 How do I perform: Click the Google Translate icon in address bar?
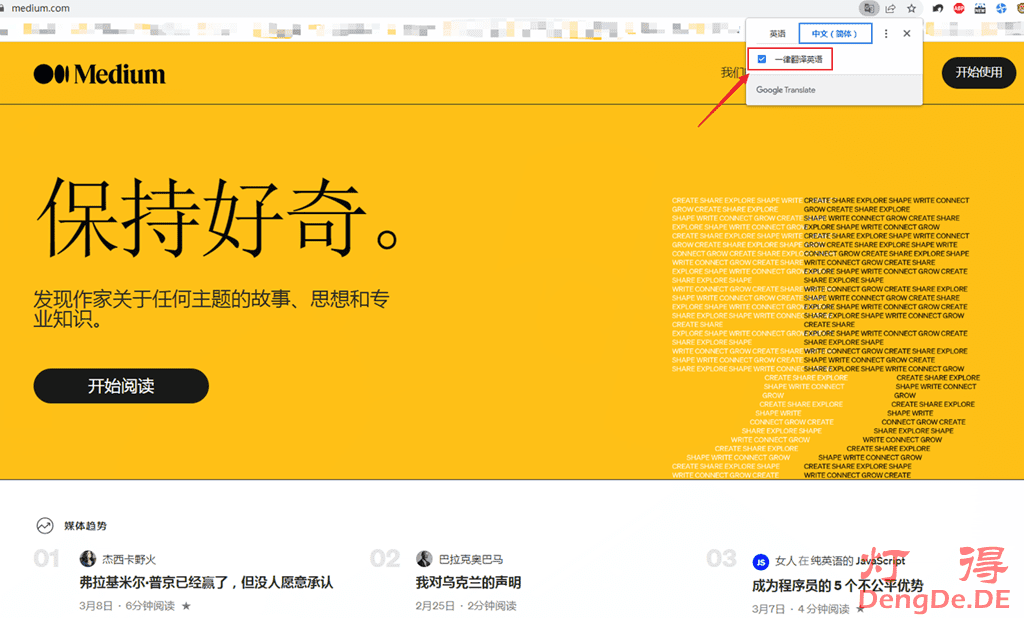click(871, 8)
